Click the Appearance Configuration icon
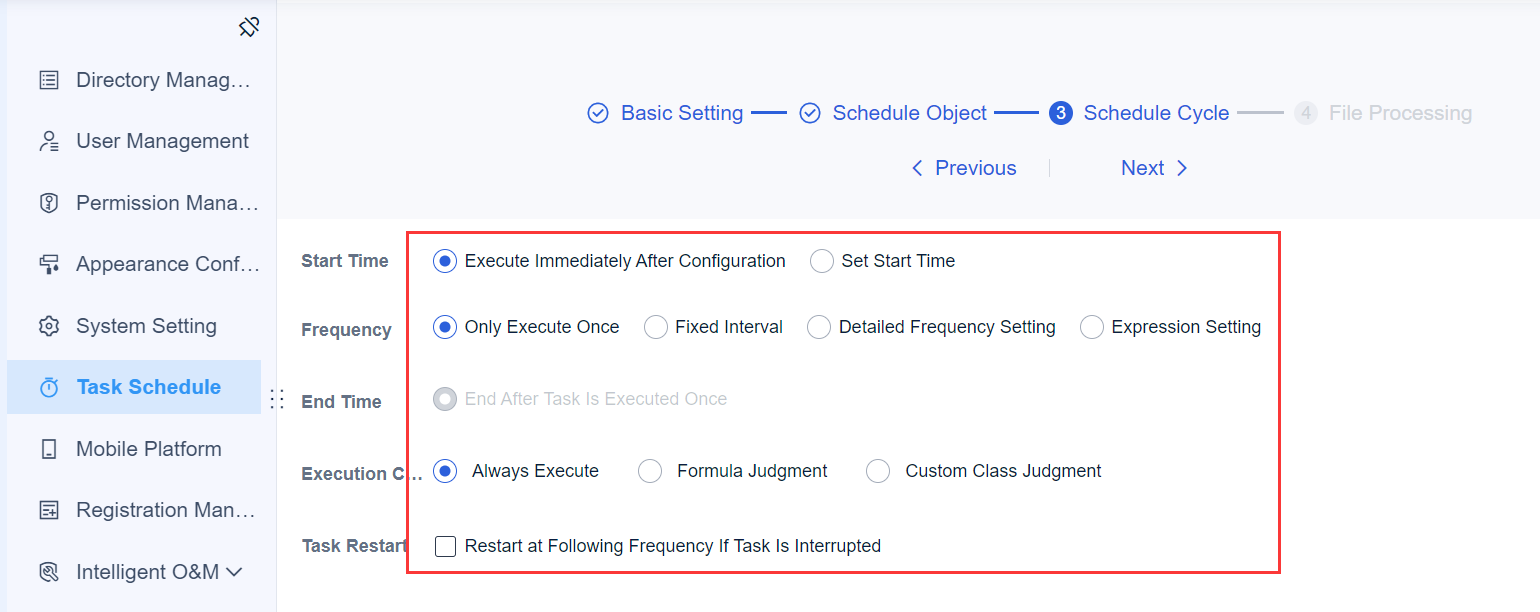 pyautogui.click(x=50, y=263)
